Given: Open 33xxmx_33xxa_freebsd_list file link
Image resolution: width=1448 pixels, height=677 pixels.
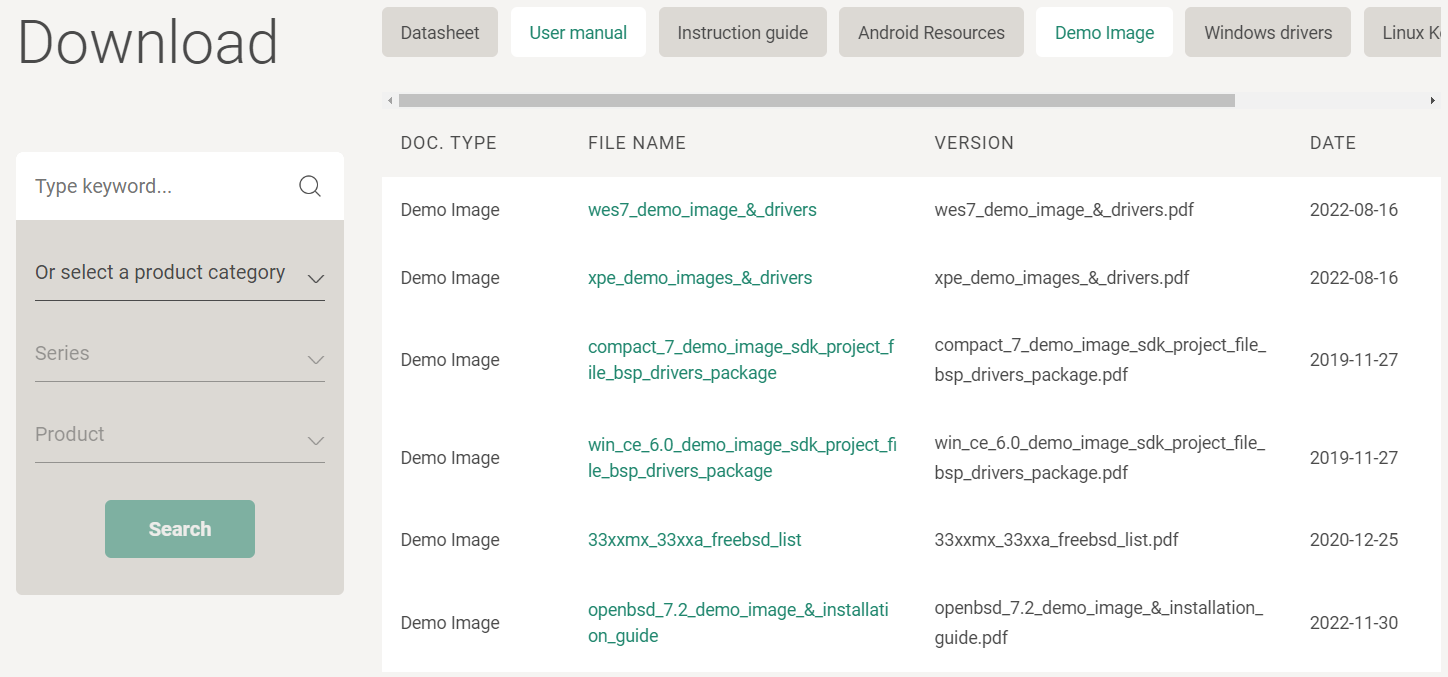Looking at the screenshot, I should (x=695, y=540).
